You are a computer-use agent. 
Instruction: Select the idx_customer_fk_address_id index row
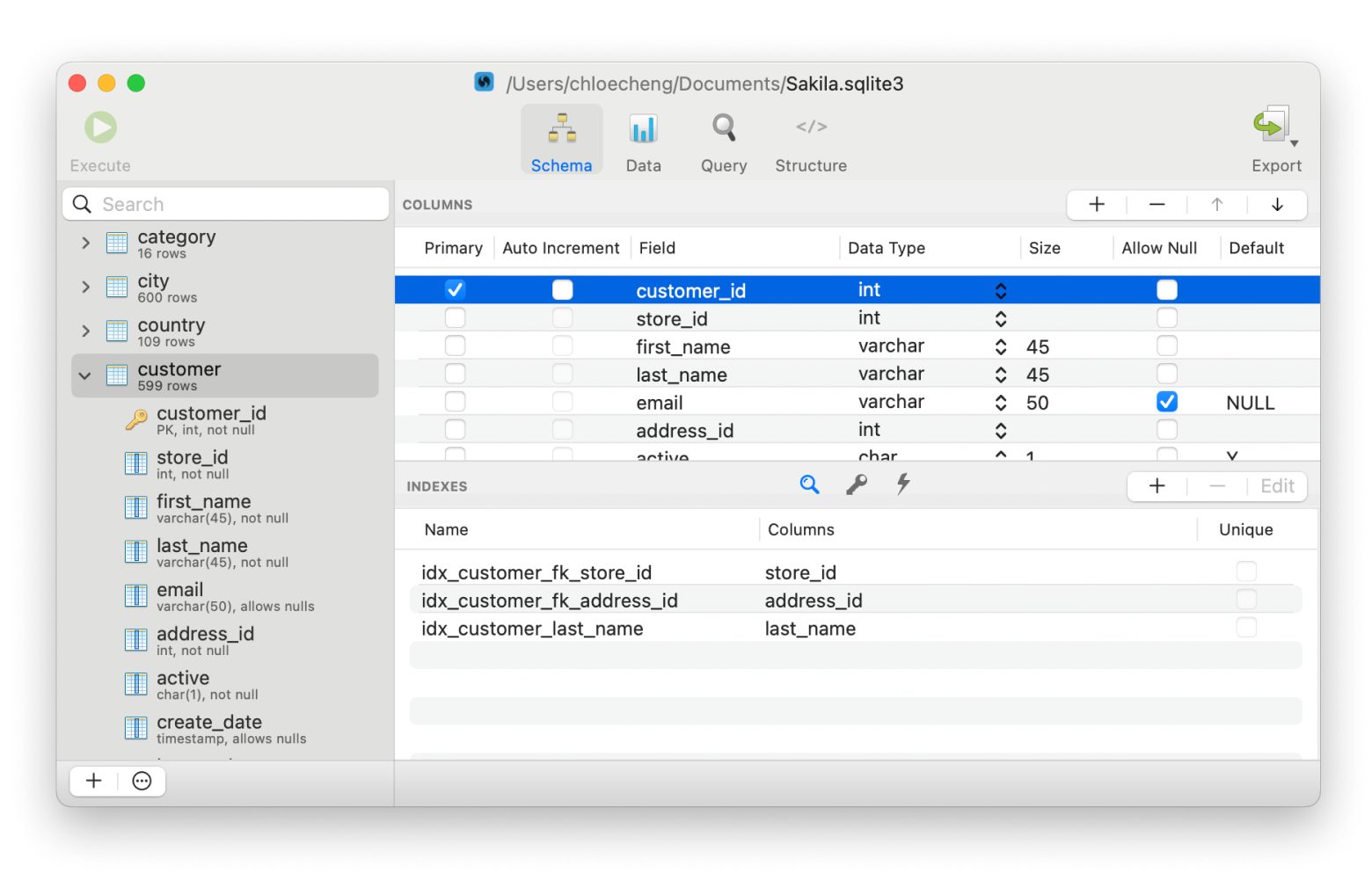tap(856, 600)
